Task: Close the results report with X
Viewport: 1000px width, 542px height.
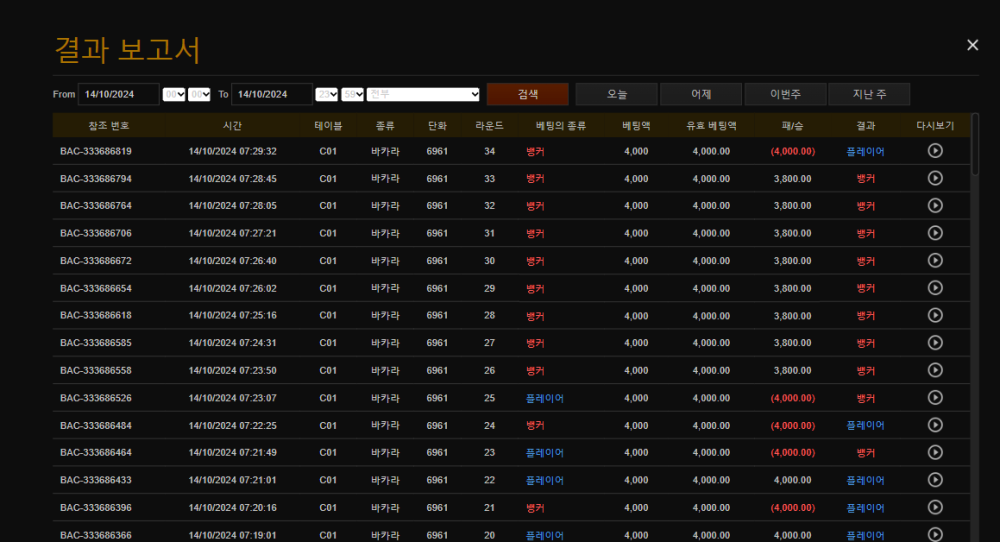Action: point(972,45)
